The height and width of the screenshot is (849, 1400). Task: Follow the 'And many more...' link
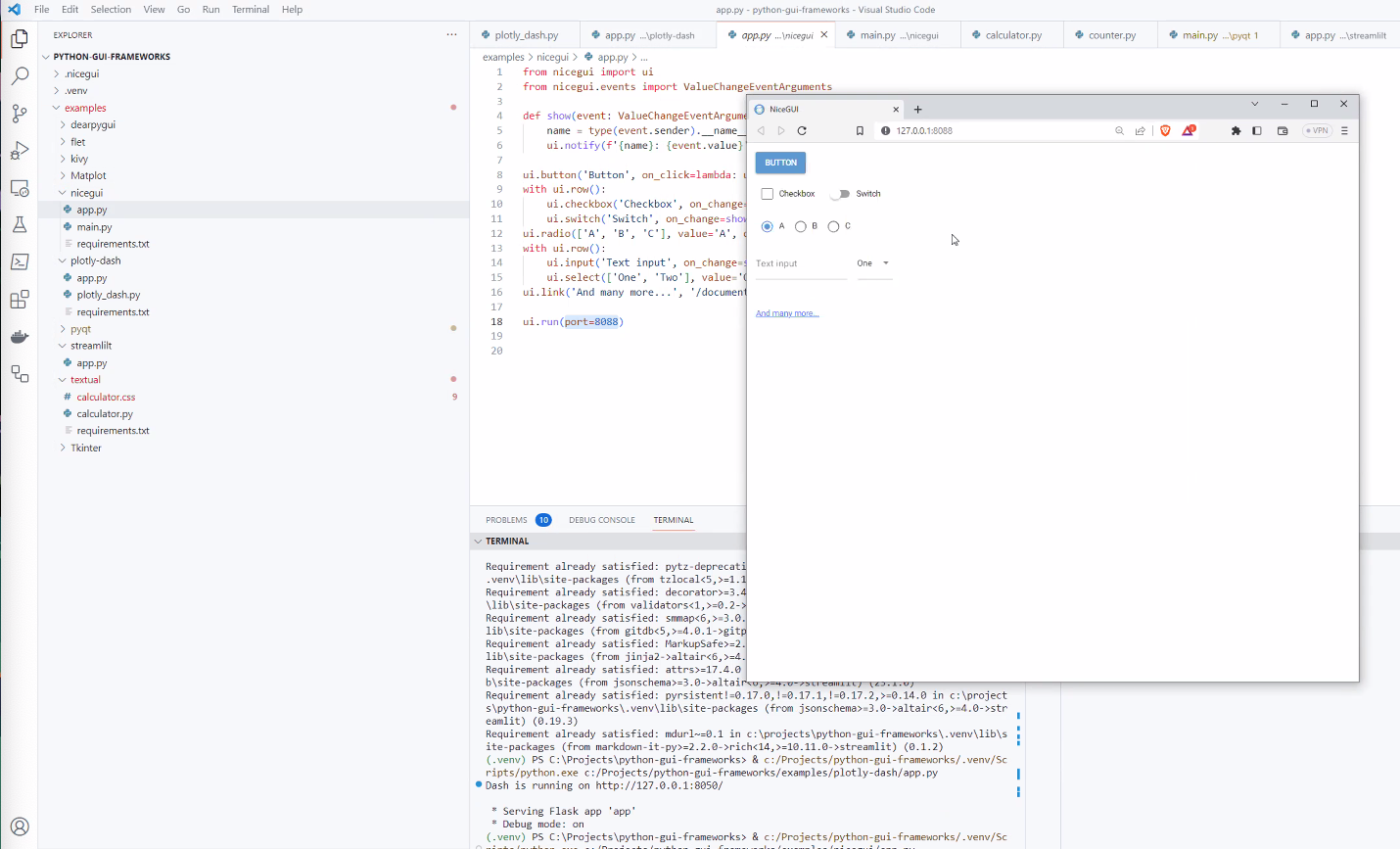(787, 313)
